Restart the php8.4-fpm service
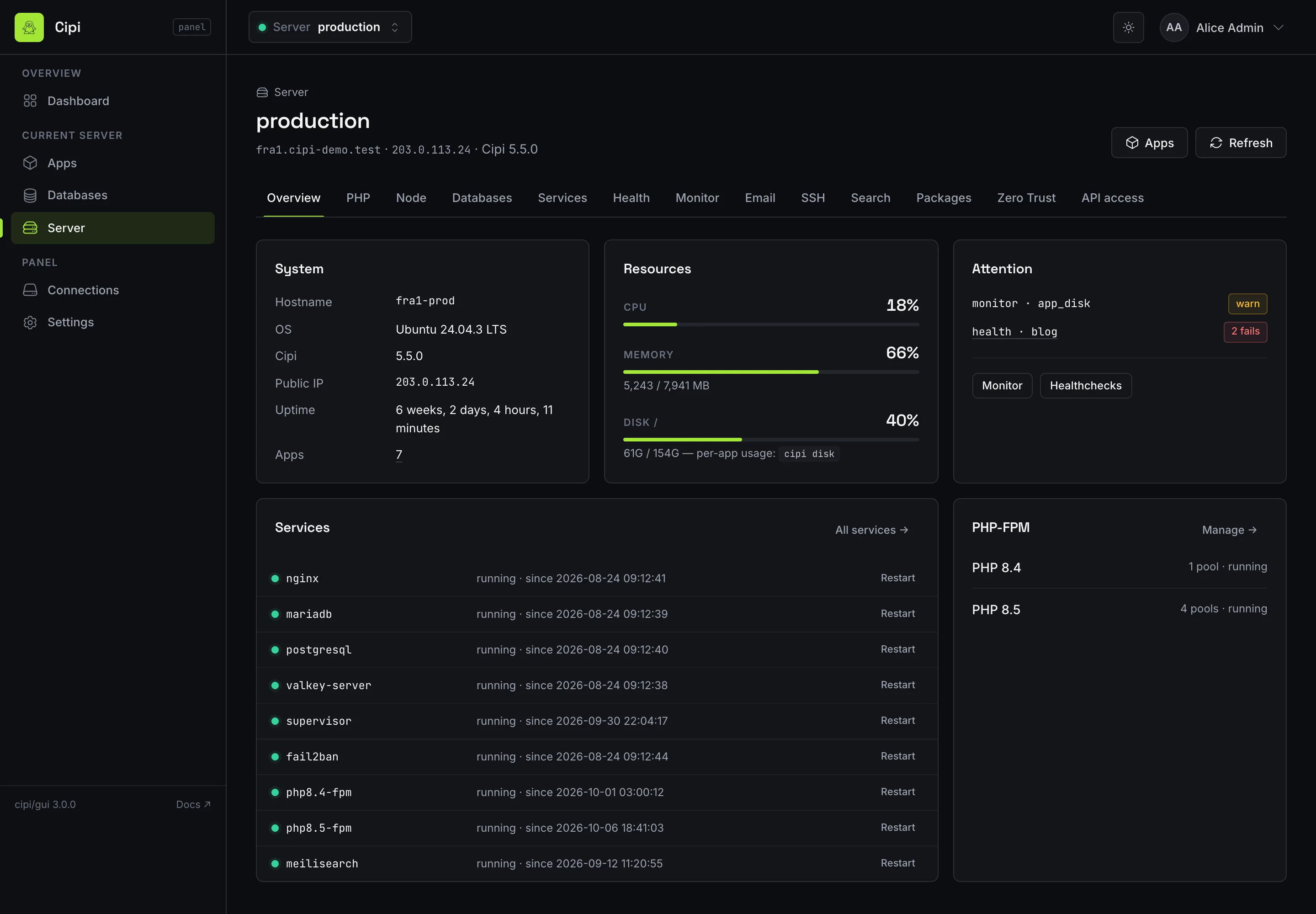 [897, 792]
